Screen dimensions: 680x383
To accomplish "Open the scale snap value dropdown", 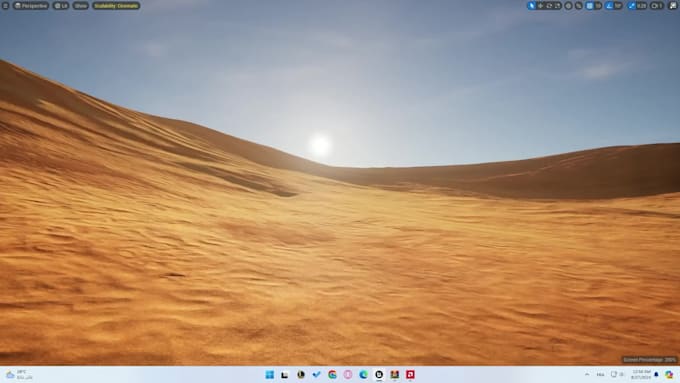I will (x=642, y=6).
